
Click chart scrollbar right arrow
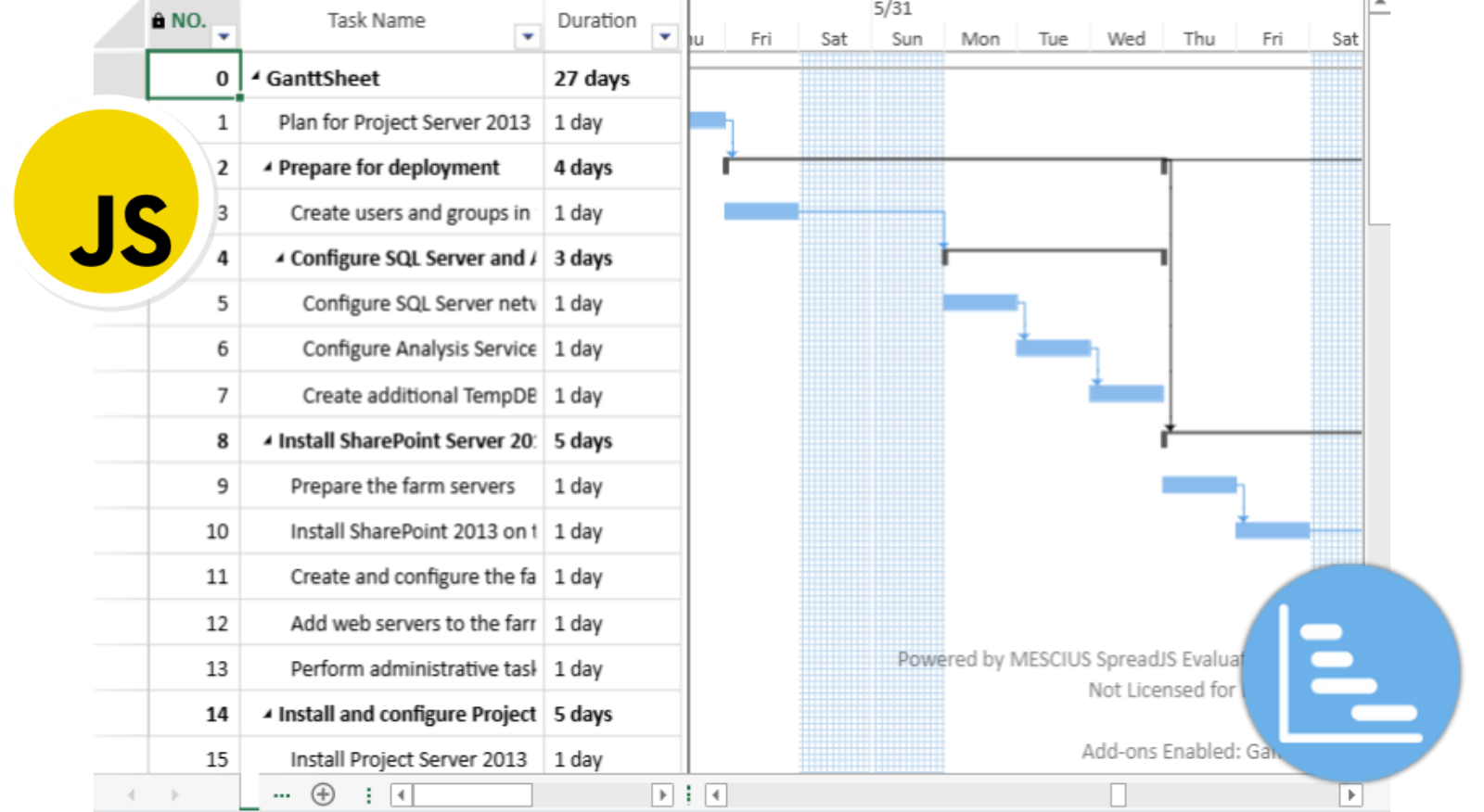coord(1351,795)
